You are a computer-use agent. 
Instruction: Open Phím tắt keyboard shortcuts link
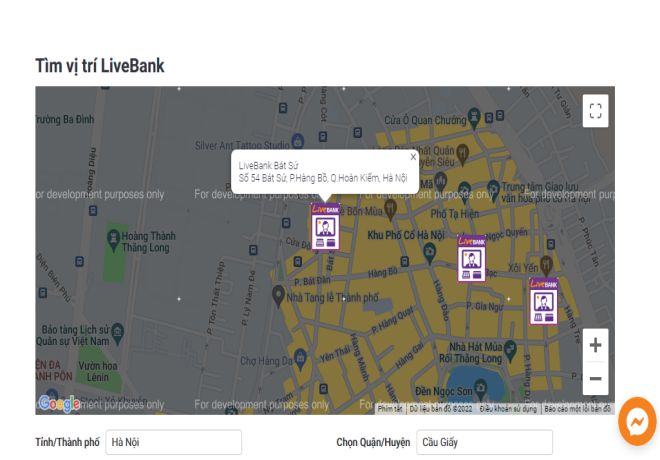[390, 409]
